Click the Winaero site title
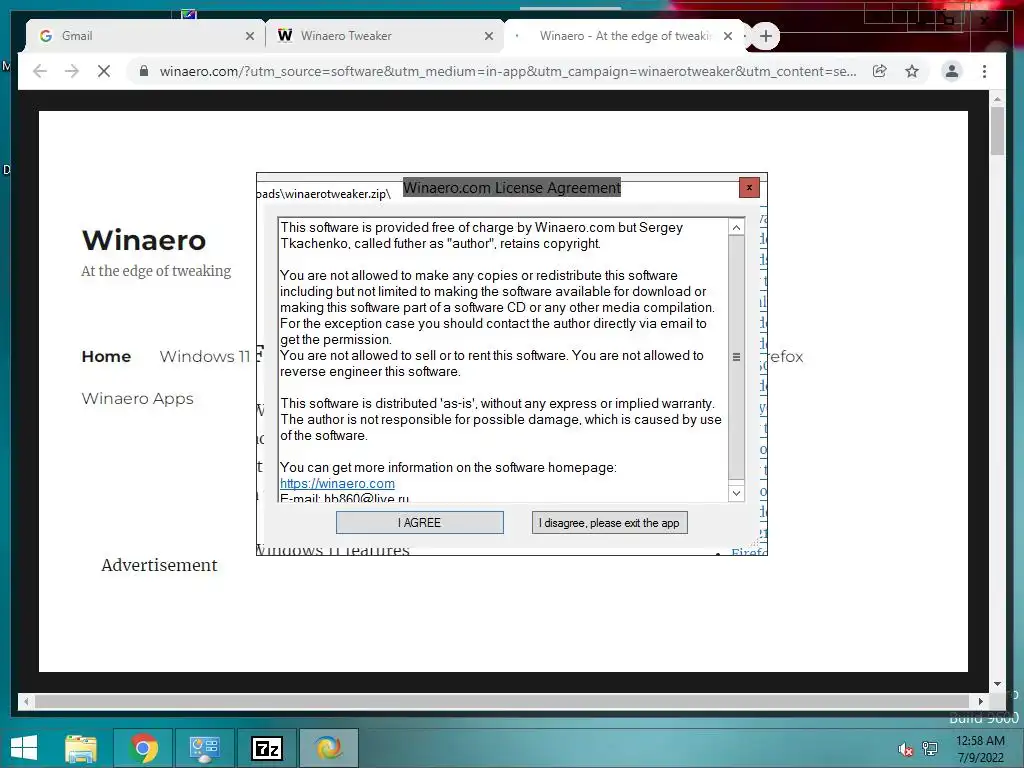 (x=144, y=240)
